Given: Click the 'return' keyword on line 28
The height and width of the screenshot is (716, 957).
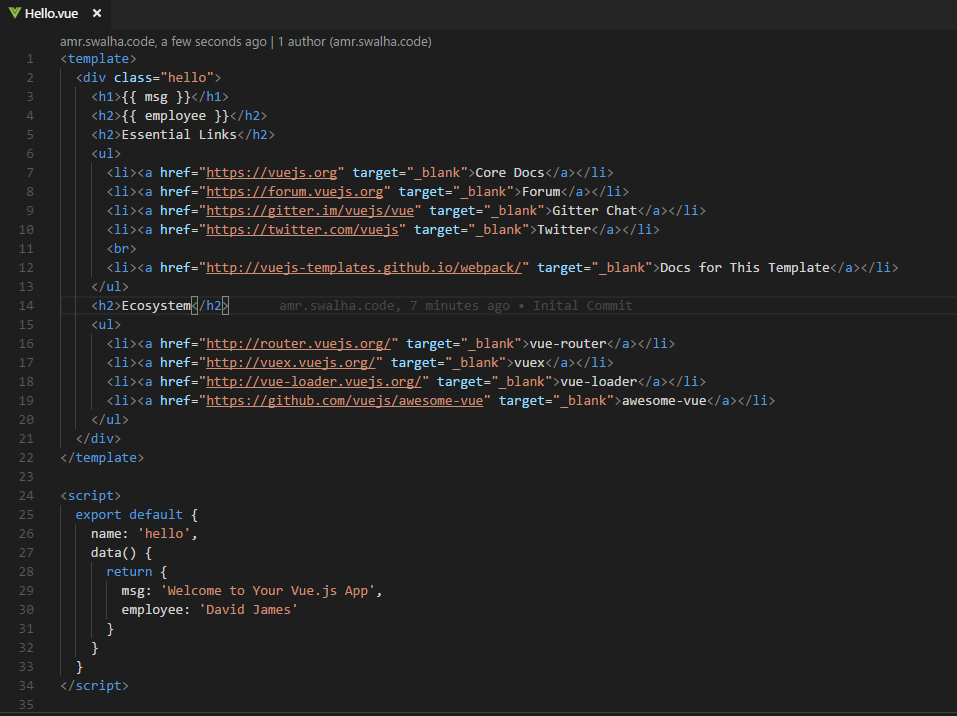Looking at the screenshot, I should coord(129,571).
